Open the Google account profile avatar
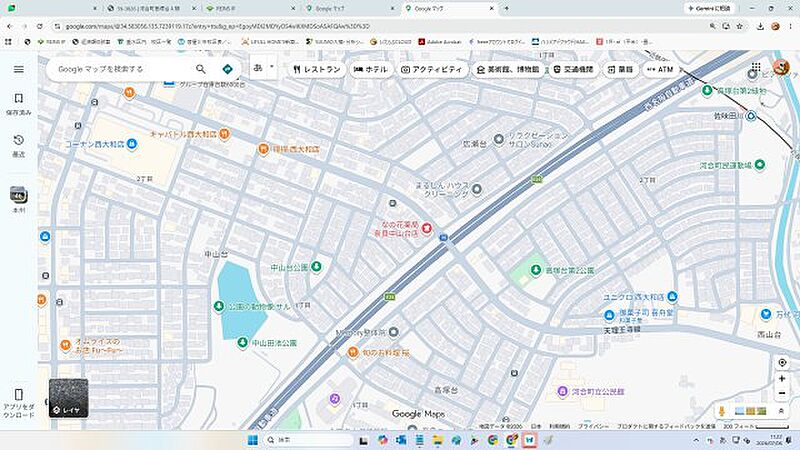 781,67
